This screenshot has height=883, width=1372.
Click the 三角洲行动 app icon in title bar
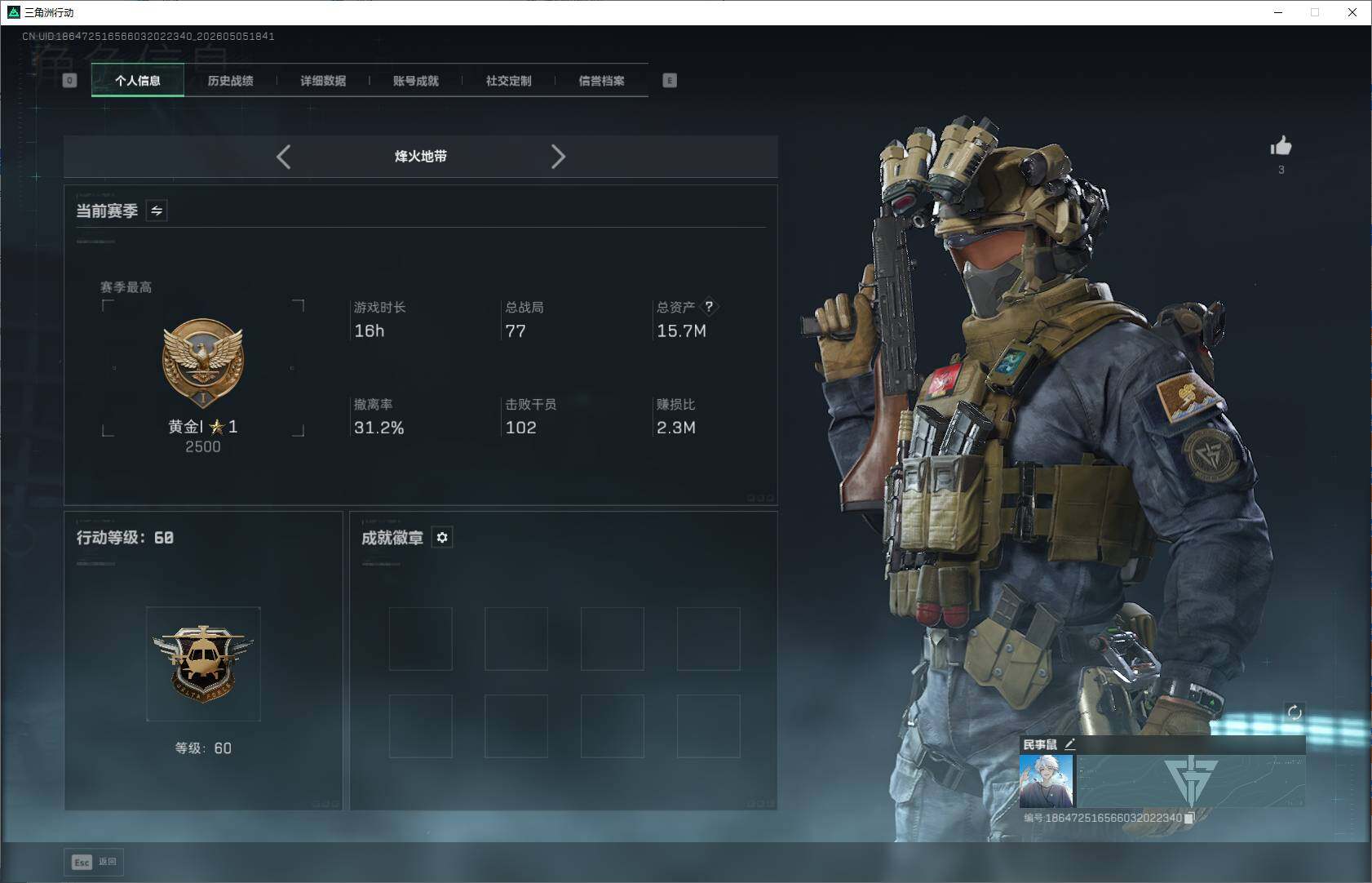[x=13, y=12]
